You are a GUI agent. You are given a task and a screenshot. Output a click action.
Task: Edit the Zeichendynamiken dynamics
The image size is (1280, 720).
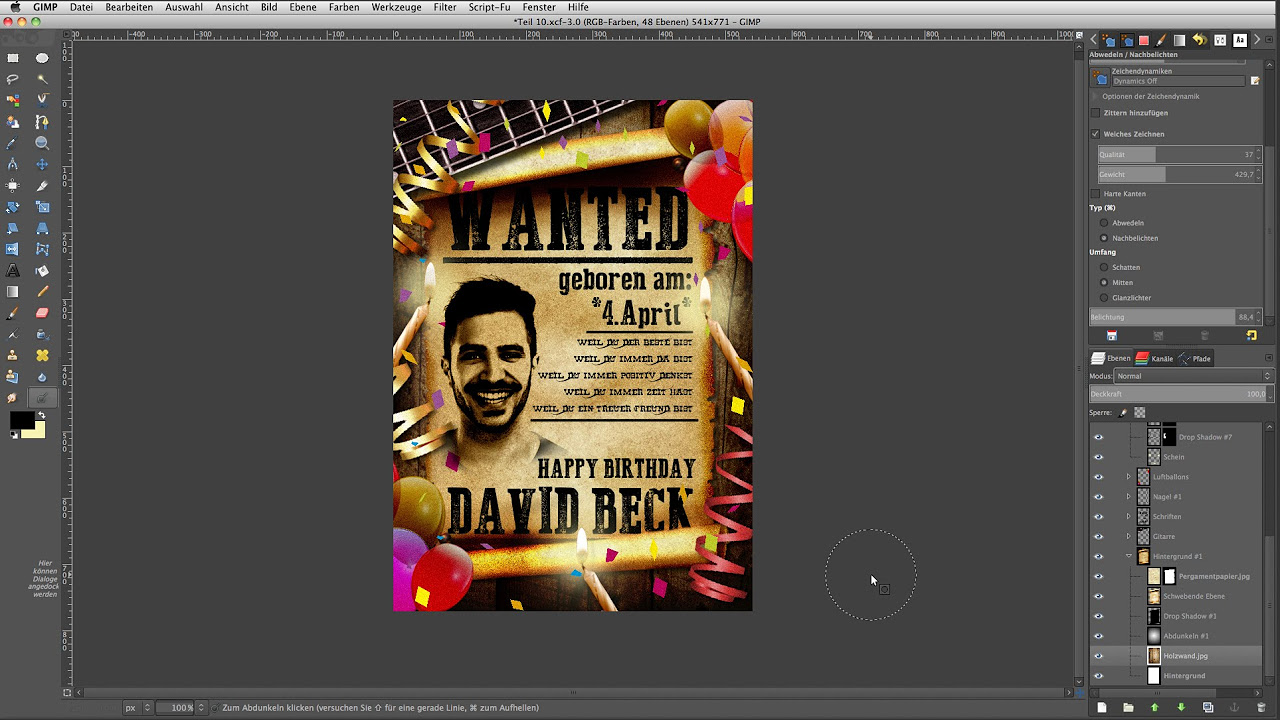click(x=1254, y=81)
